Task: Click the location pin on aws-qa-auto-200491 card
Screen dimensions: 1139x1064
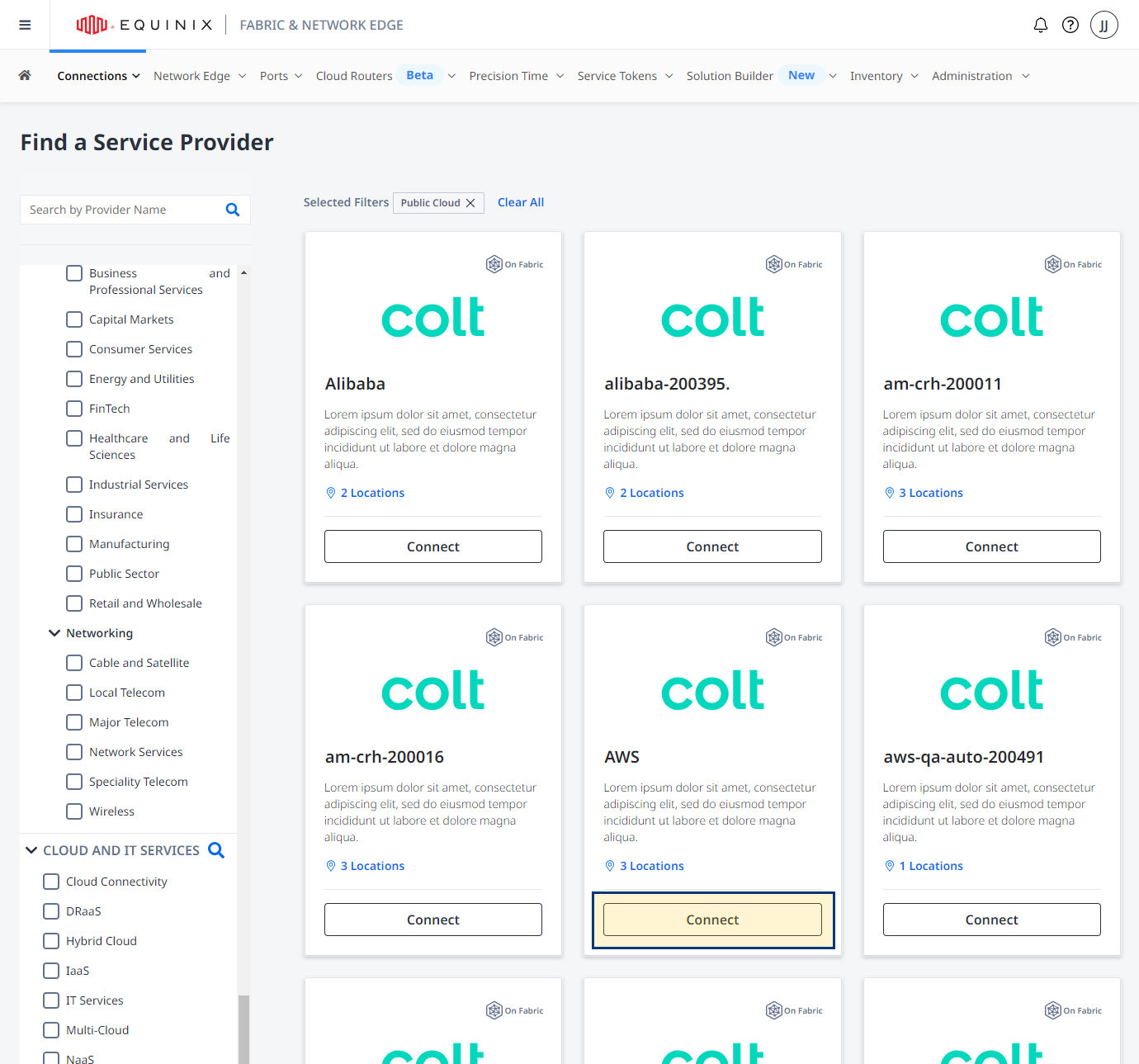Action: (890, 866)
